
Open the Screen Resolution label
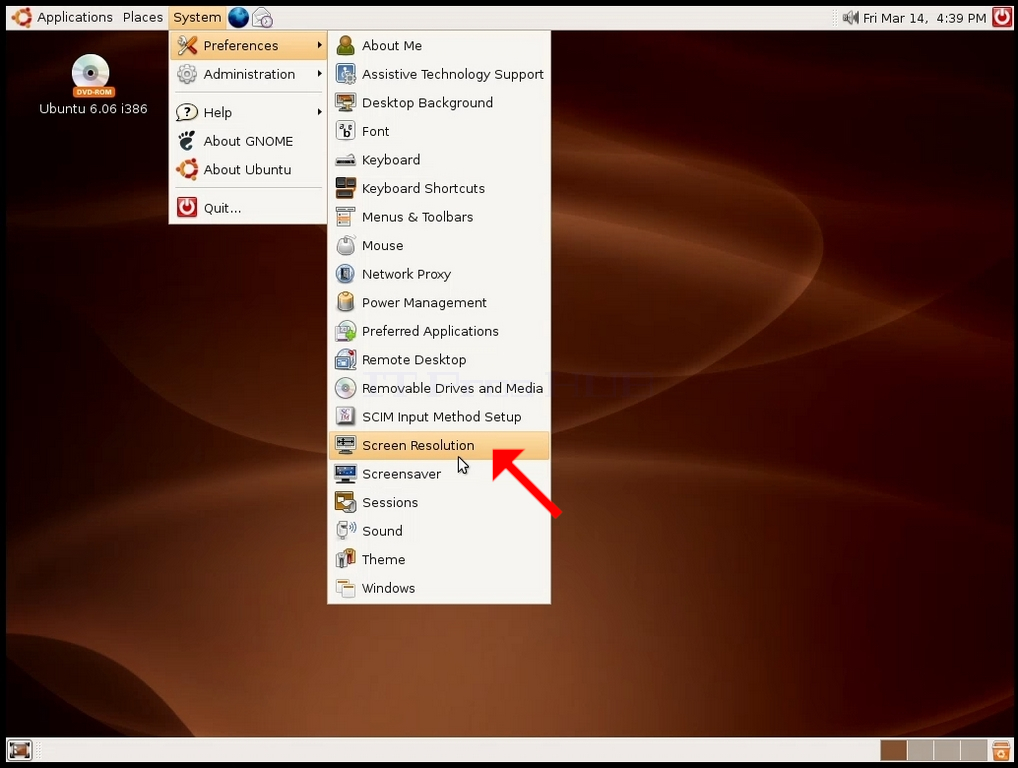point(418,445)
